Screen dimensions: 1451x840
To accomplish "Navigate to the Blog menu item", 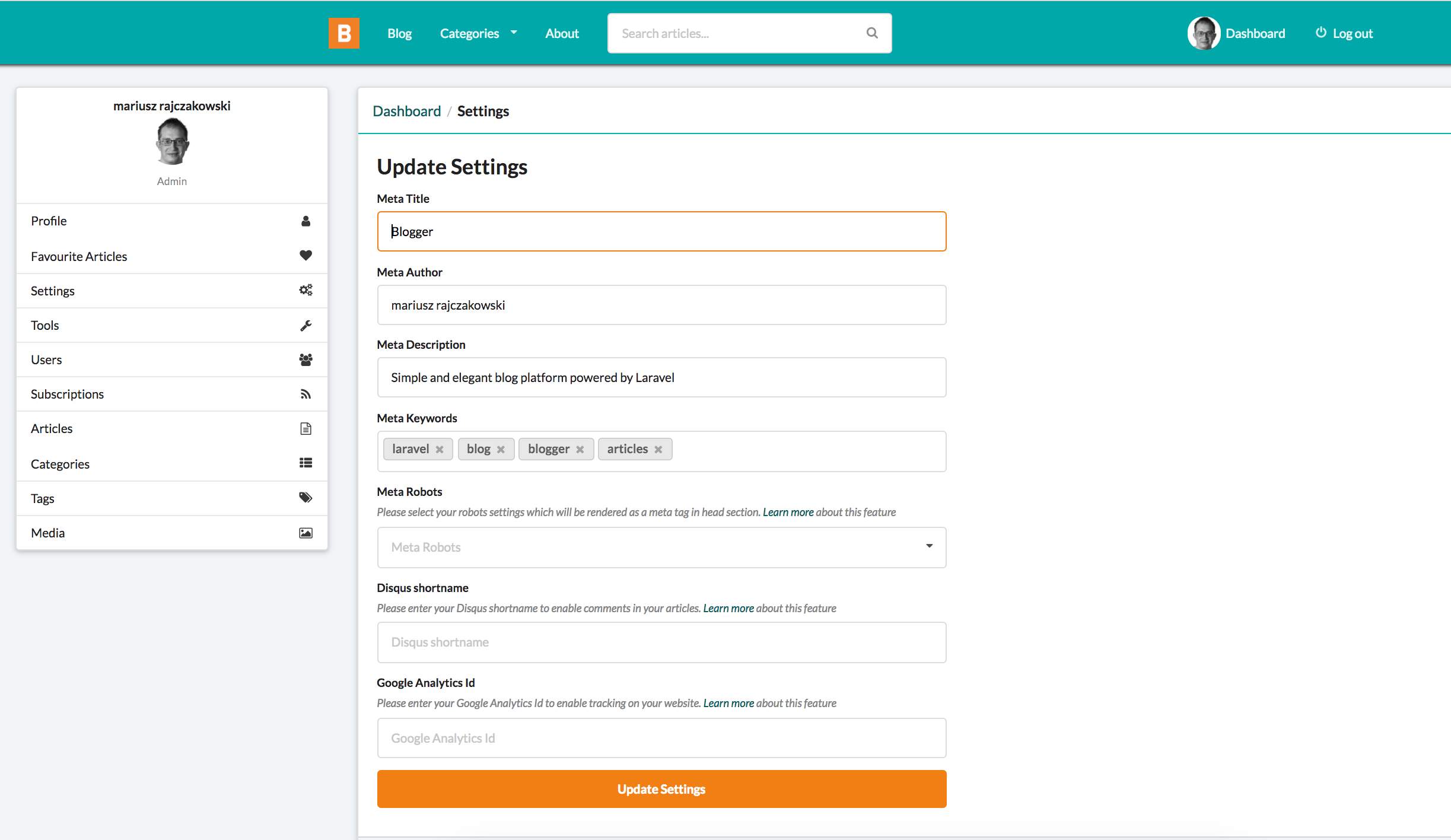I will (x=399, y=33).
